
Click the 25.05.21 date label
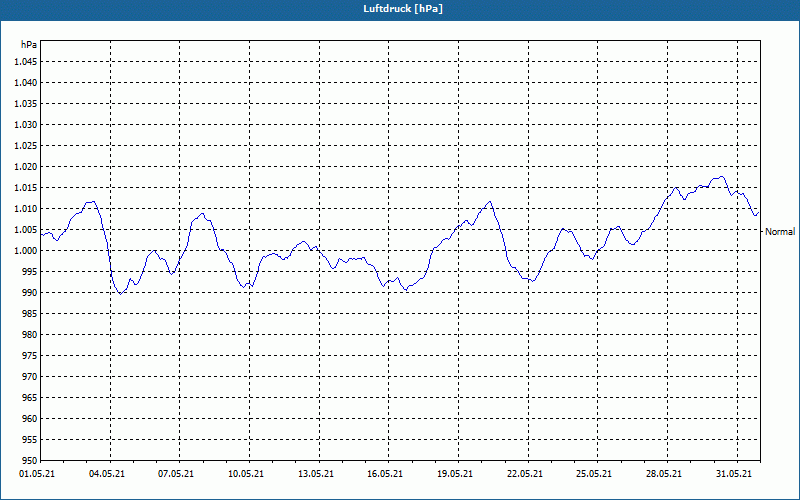[594, 474]
